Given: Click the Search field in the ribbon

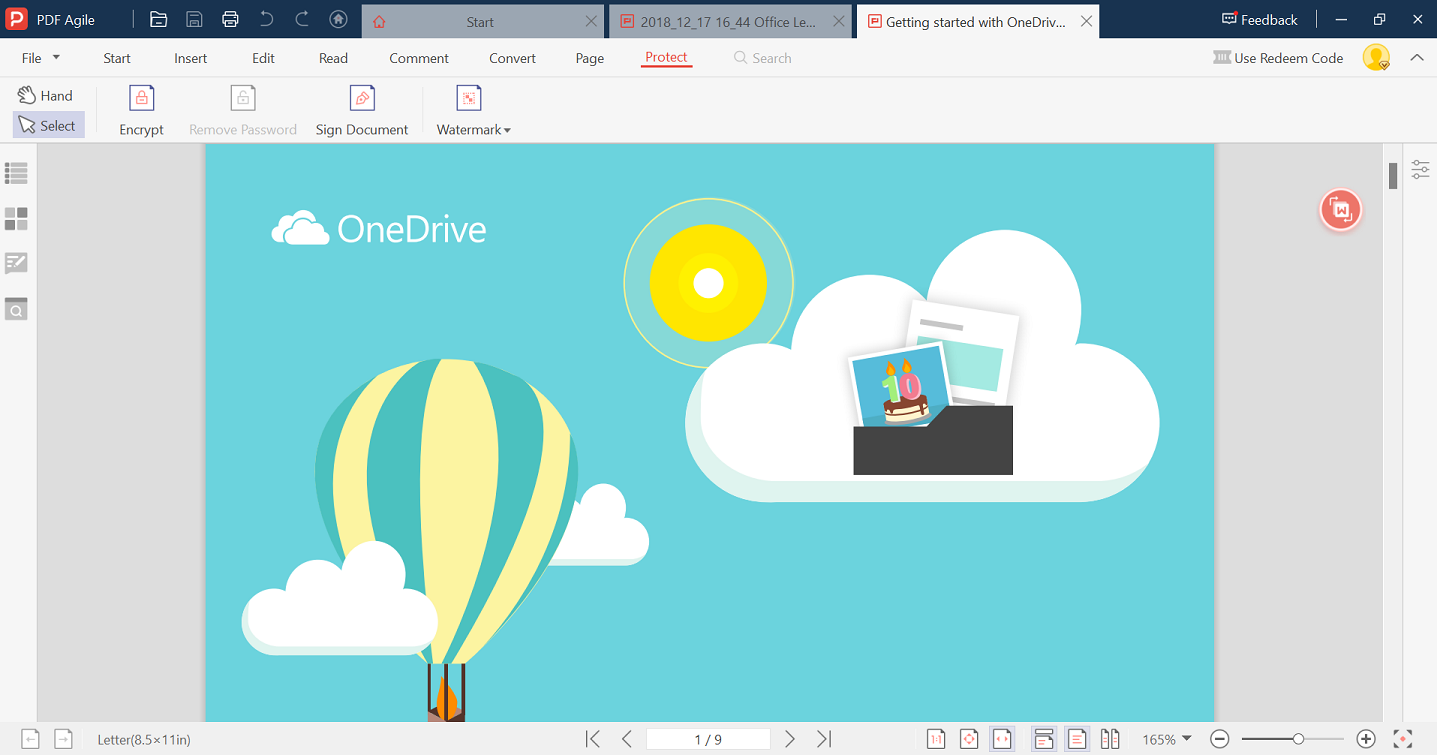Looking at the screenshot, I should click(x=763, y=58).
